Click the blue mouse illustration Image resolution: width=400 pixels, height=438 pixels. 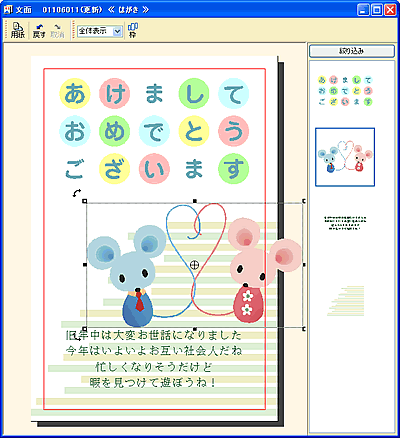[x=128, y=275]
